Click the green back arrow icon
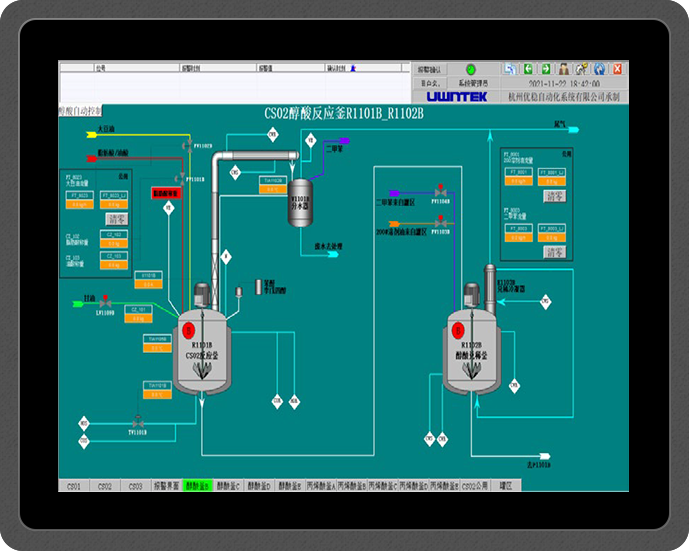 click(x=528, y=69)
